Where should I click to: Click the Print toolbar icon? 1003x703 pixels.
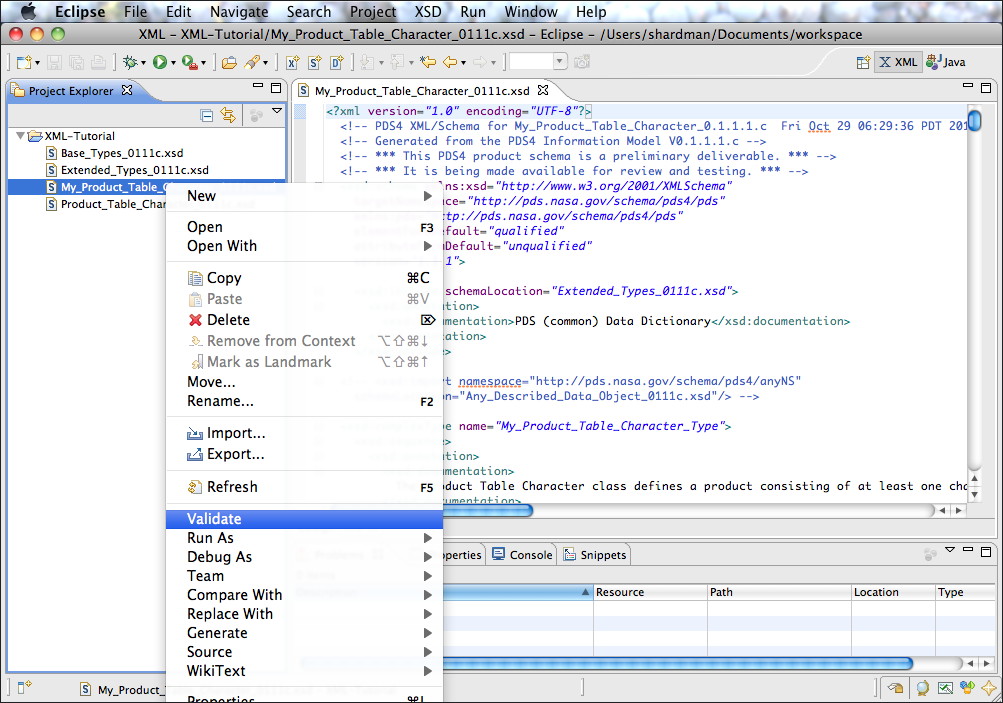98,62
